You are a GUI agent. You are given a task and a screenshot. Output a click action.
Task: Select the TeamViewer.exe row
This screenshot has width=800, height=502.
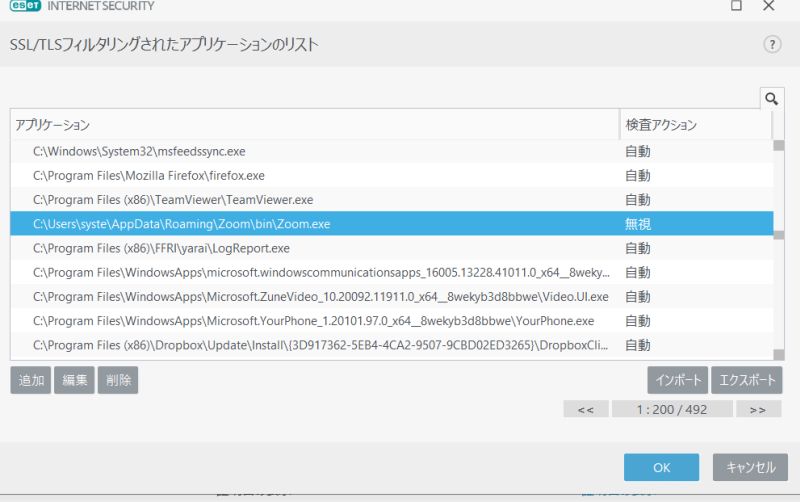tap(173, 200)
